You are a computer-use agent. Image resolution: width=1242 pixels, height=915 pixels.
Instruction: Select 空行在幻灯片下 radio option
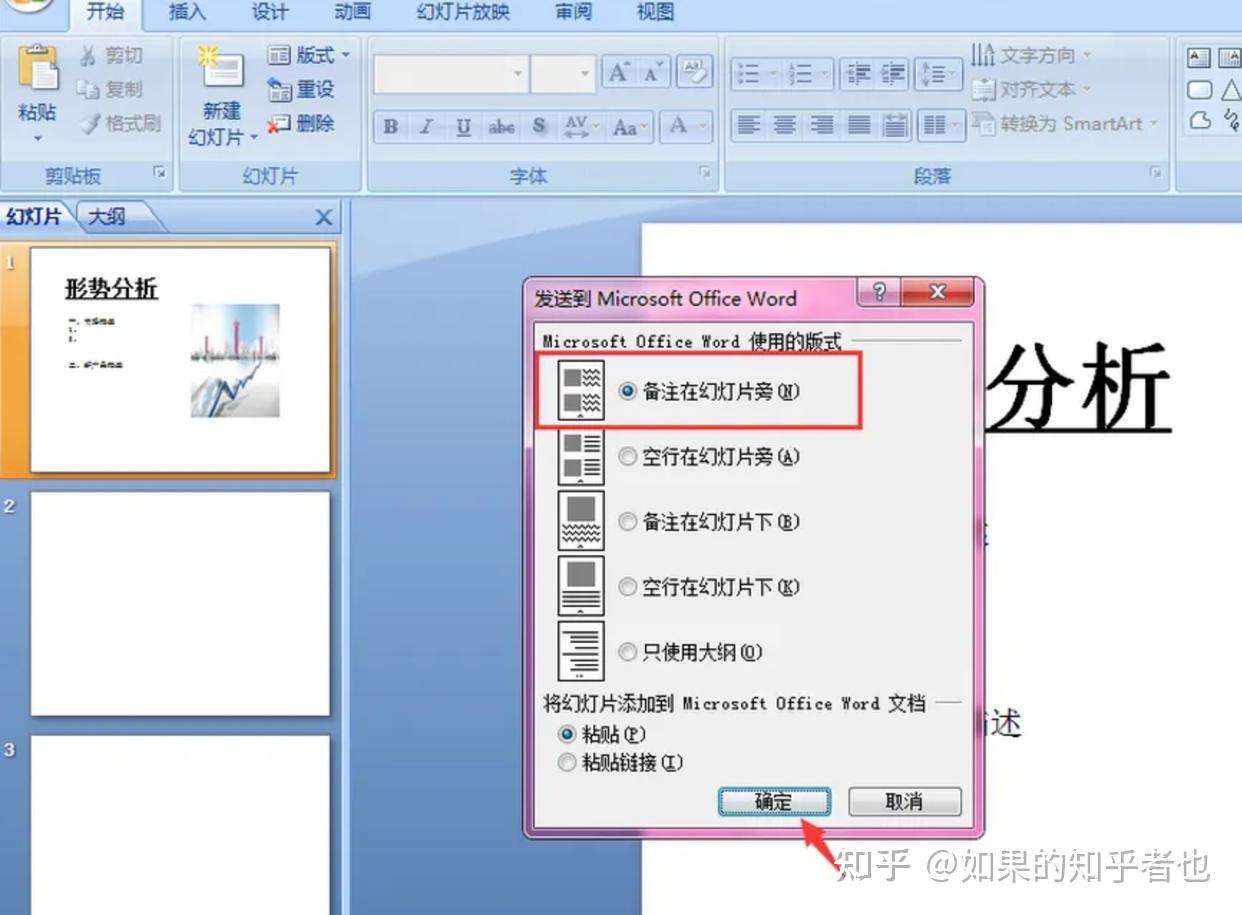pos(711,587)
